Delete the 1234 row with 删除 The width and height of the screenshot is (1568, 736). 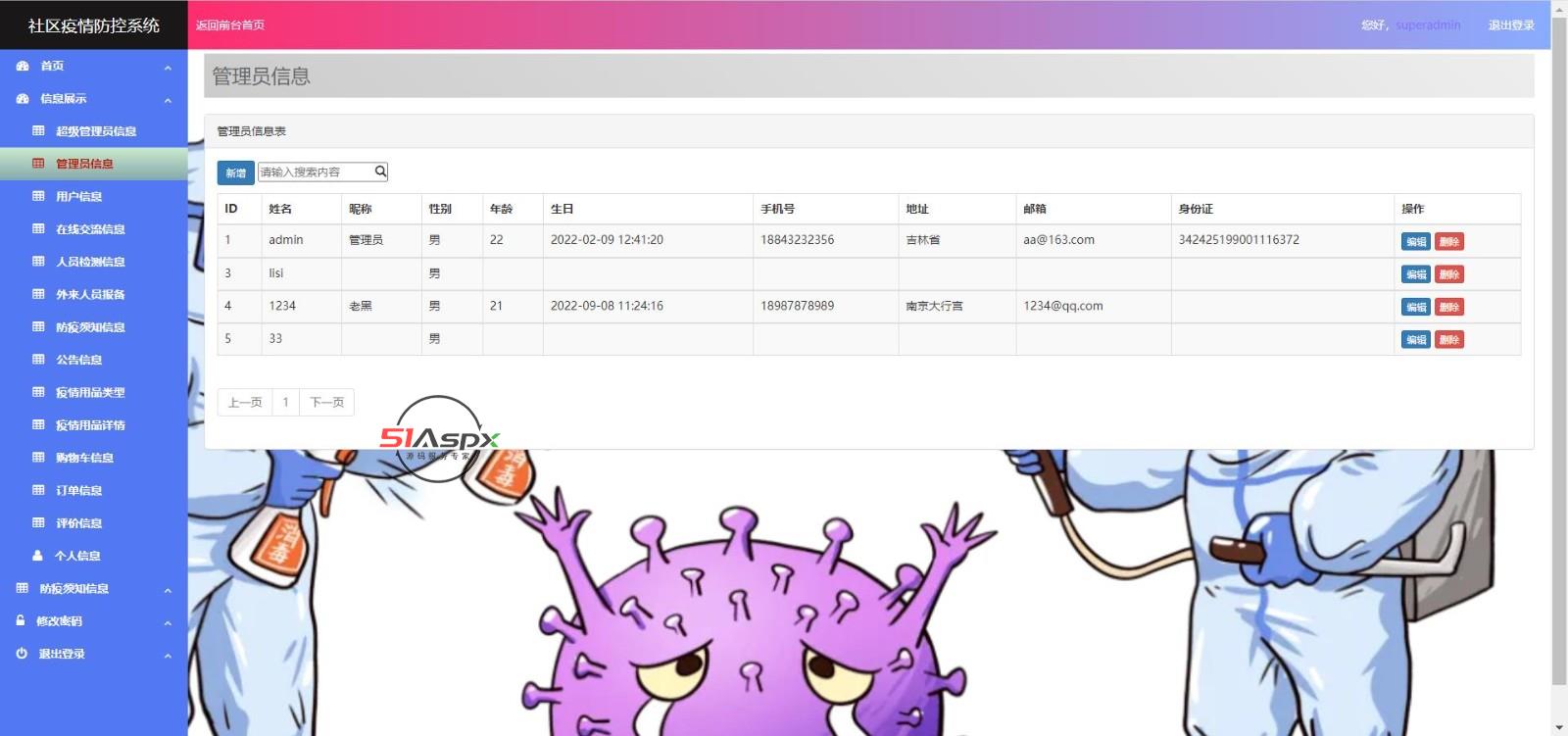tap(1449, 307)
